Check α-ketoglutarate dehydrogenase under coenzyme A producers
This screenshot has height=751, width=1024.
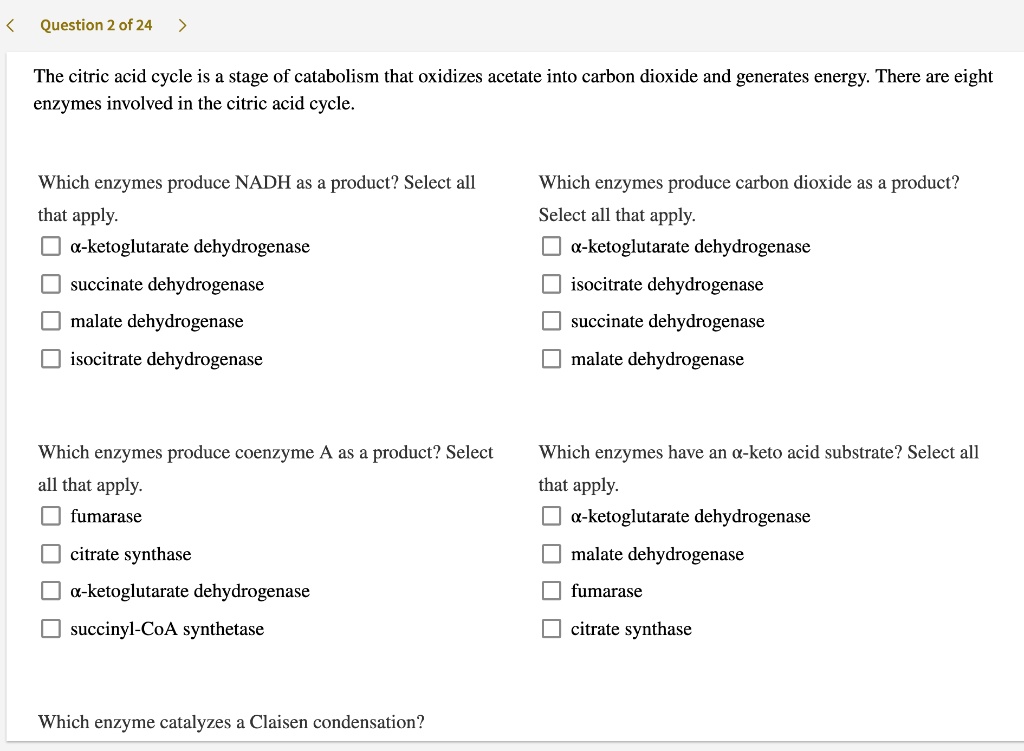(x=50, y=590)
